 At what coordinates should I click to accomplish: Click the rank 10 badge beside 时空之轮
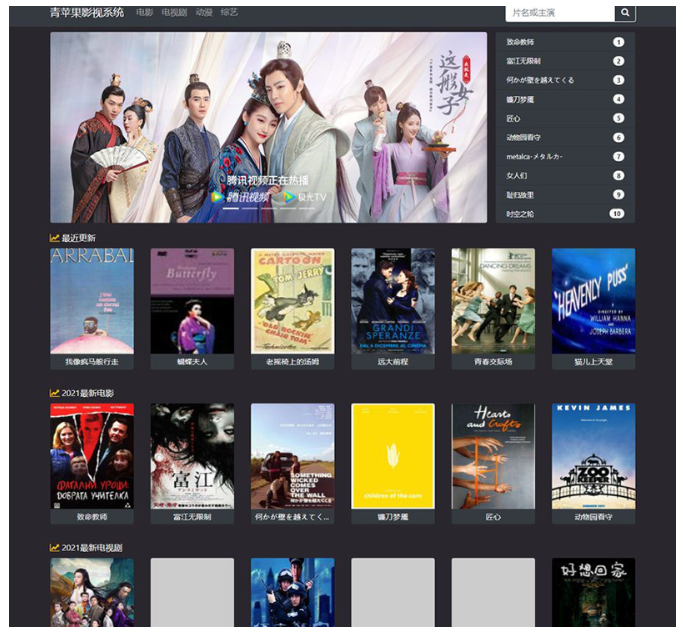[616, 214]
